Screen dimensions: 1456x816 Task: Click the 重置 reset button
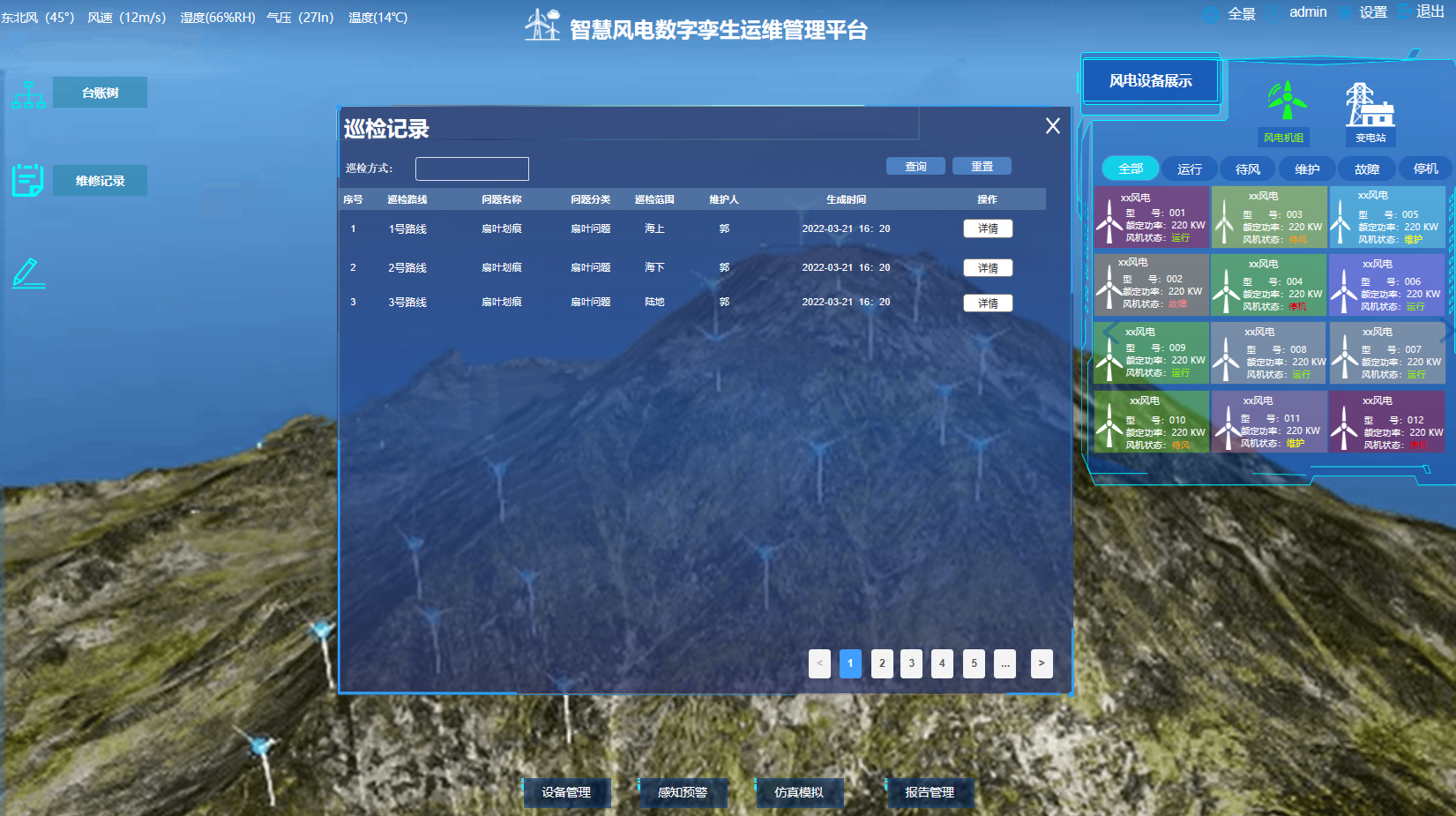(x=982, y=166)
